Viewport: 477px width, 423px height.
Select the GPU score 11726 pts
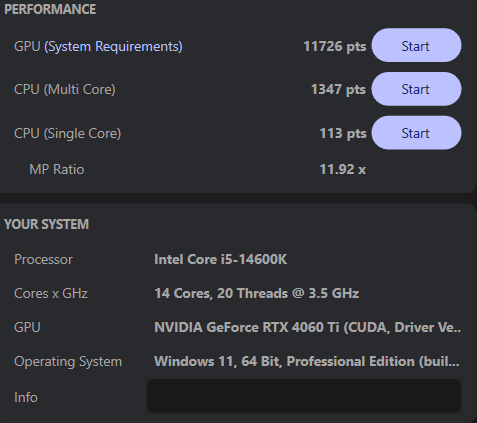point(335,47)
